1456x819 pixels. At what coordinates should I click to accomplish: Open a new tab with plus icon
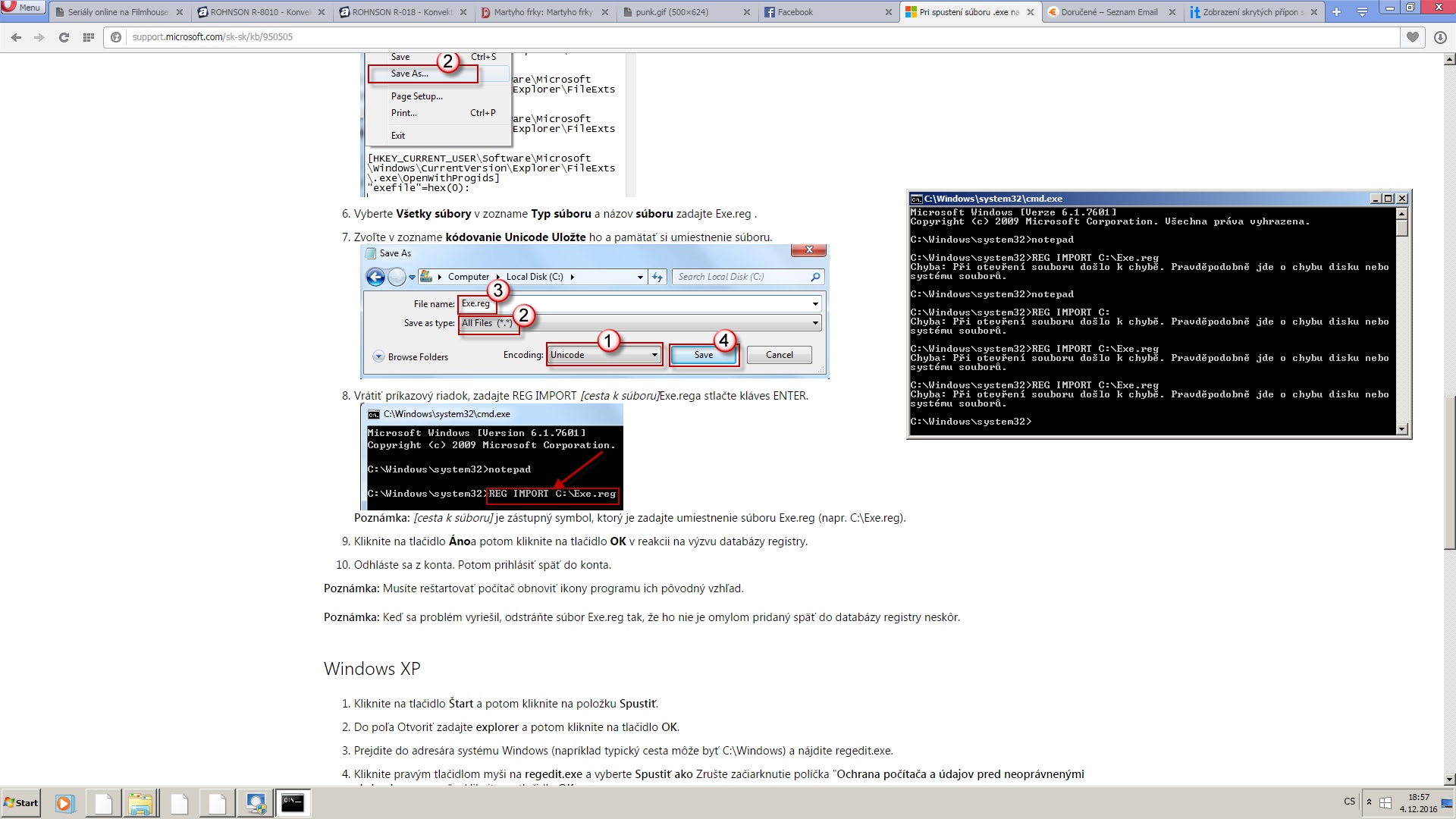click(x=1336, y=12)
